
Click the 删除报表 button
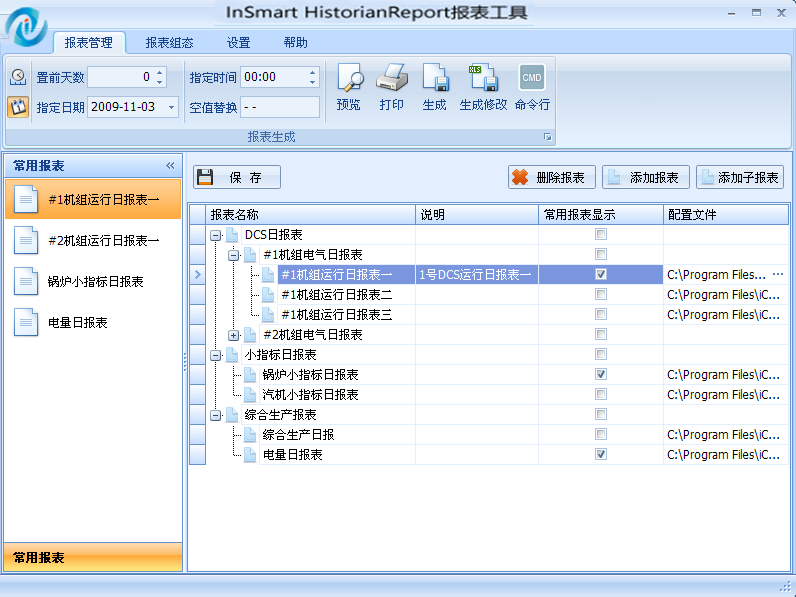click(552, 177)
